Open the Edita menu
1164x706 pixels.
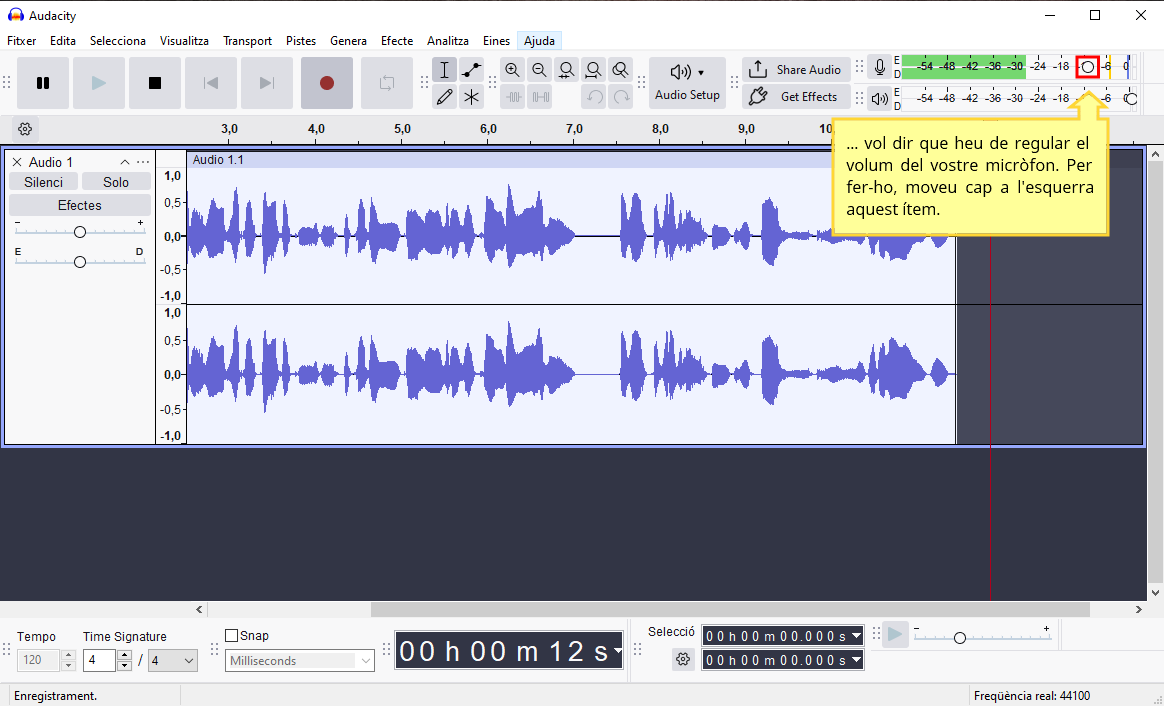tap(63, 41)
